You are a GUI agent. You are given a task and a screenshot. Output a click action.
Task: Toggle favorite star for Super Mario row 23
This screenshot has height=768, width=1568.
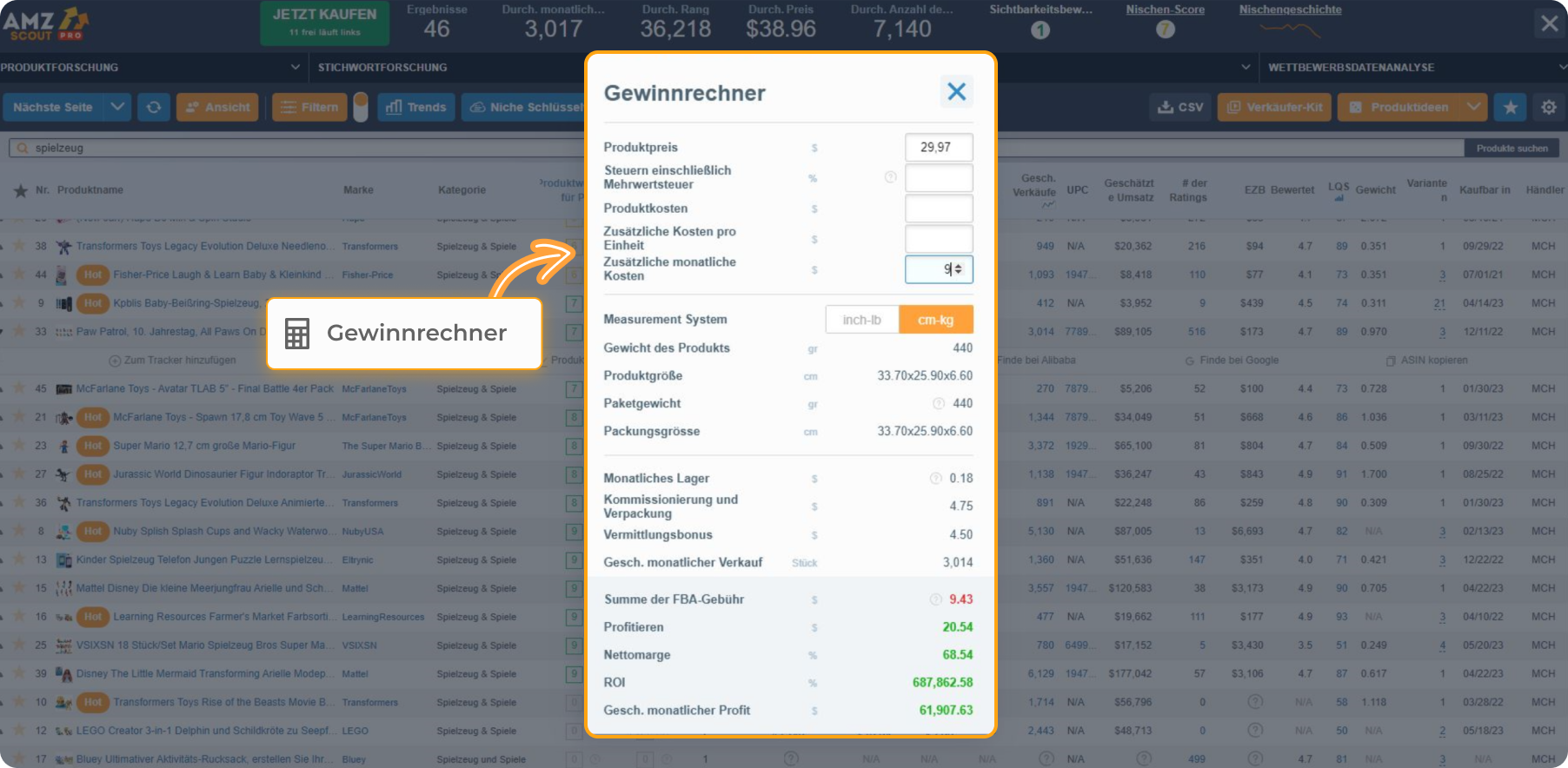click(x=18, y=446)
